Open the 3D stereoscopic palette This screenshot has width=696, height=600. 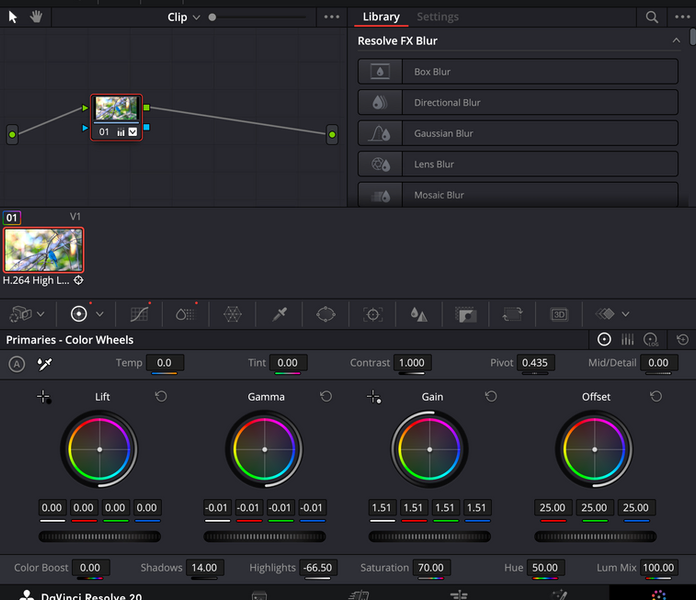coord(559,314)
